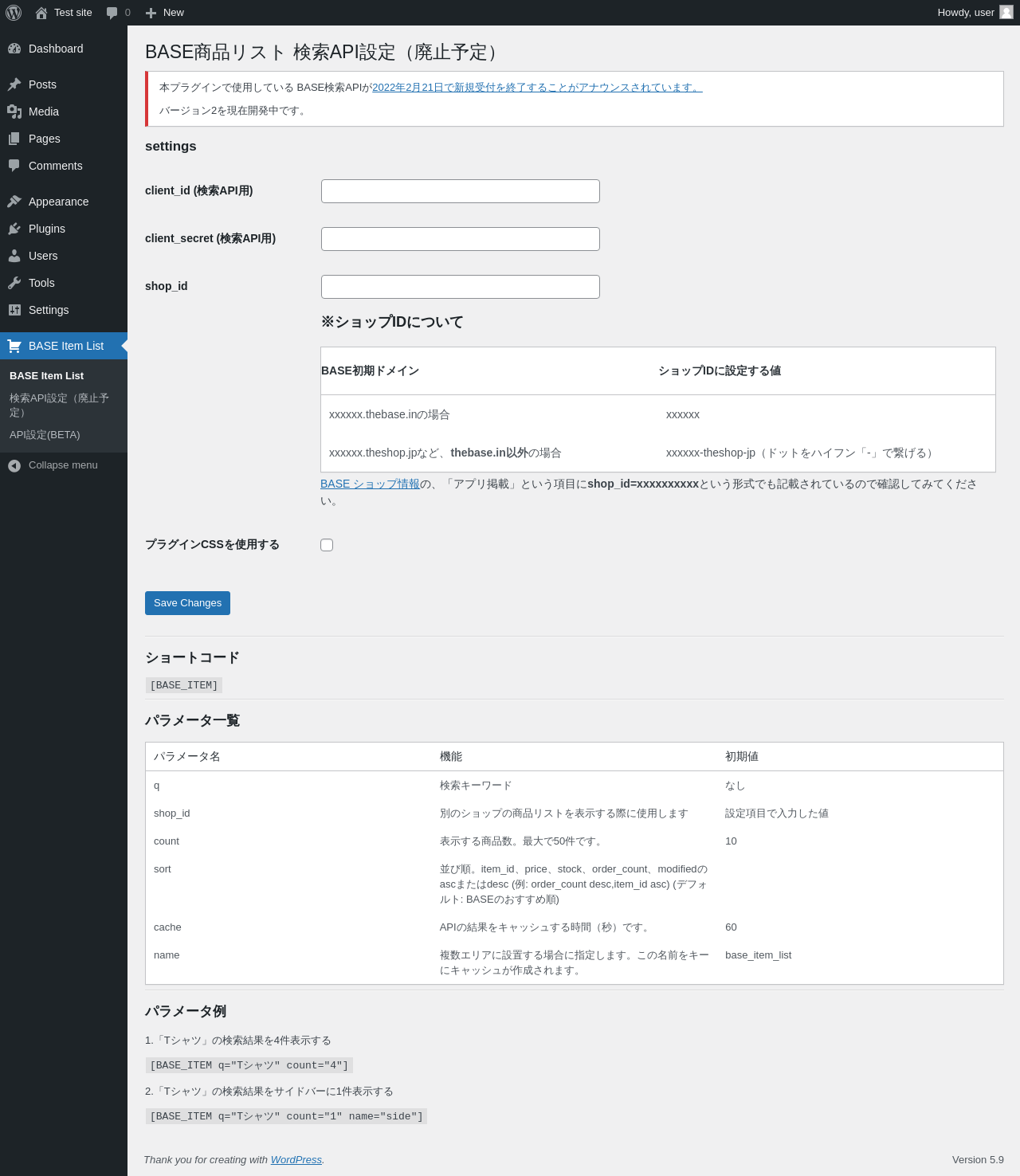Focus the shop_id input field

click(461, 287)
